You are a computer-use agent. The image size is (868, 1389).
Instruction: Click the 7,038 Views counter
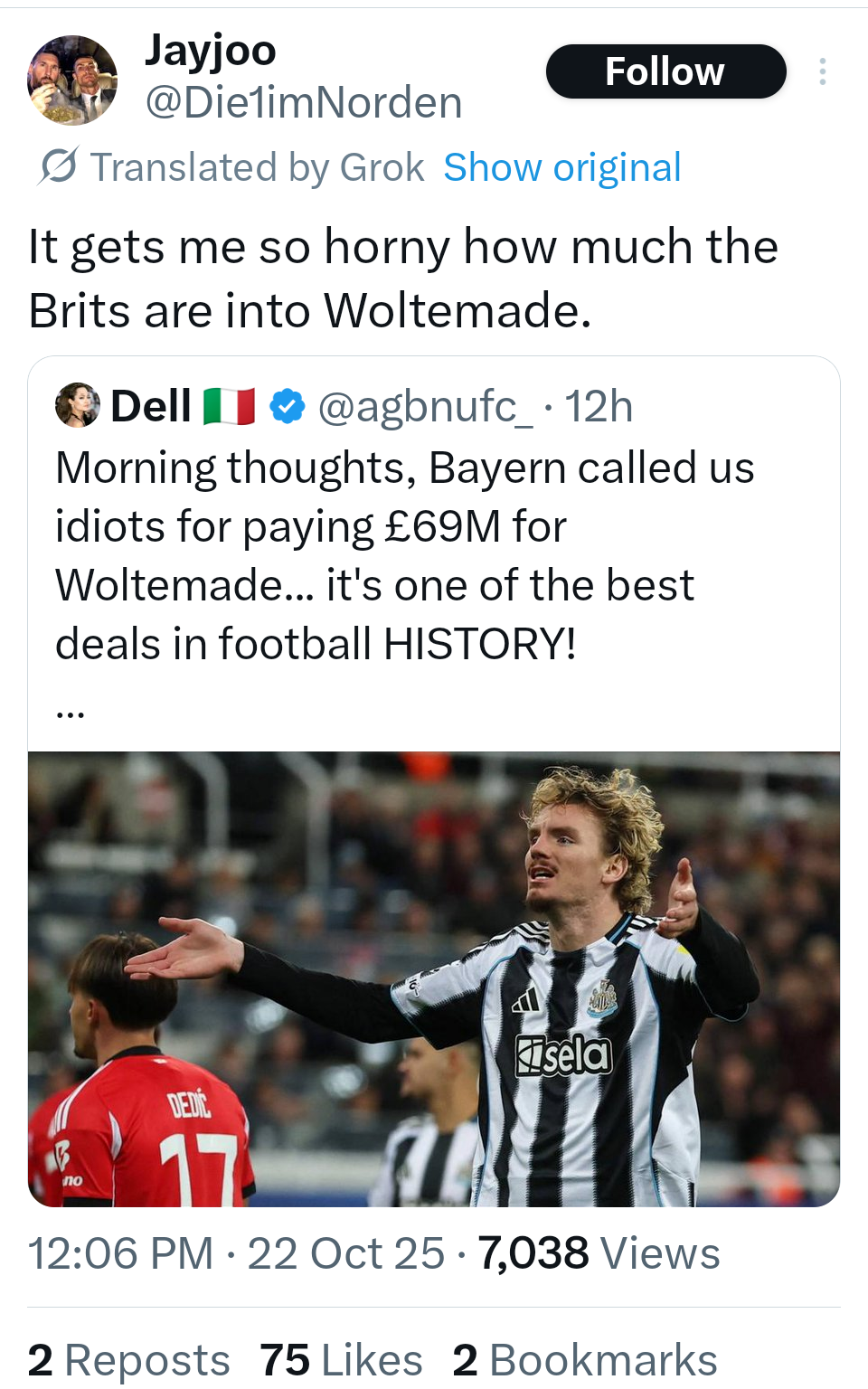tap(599, 1253)
